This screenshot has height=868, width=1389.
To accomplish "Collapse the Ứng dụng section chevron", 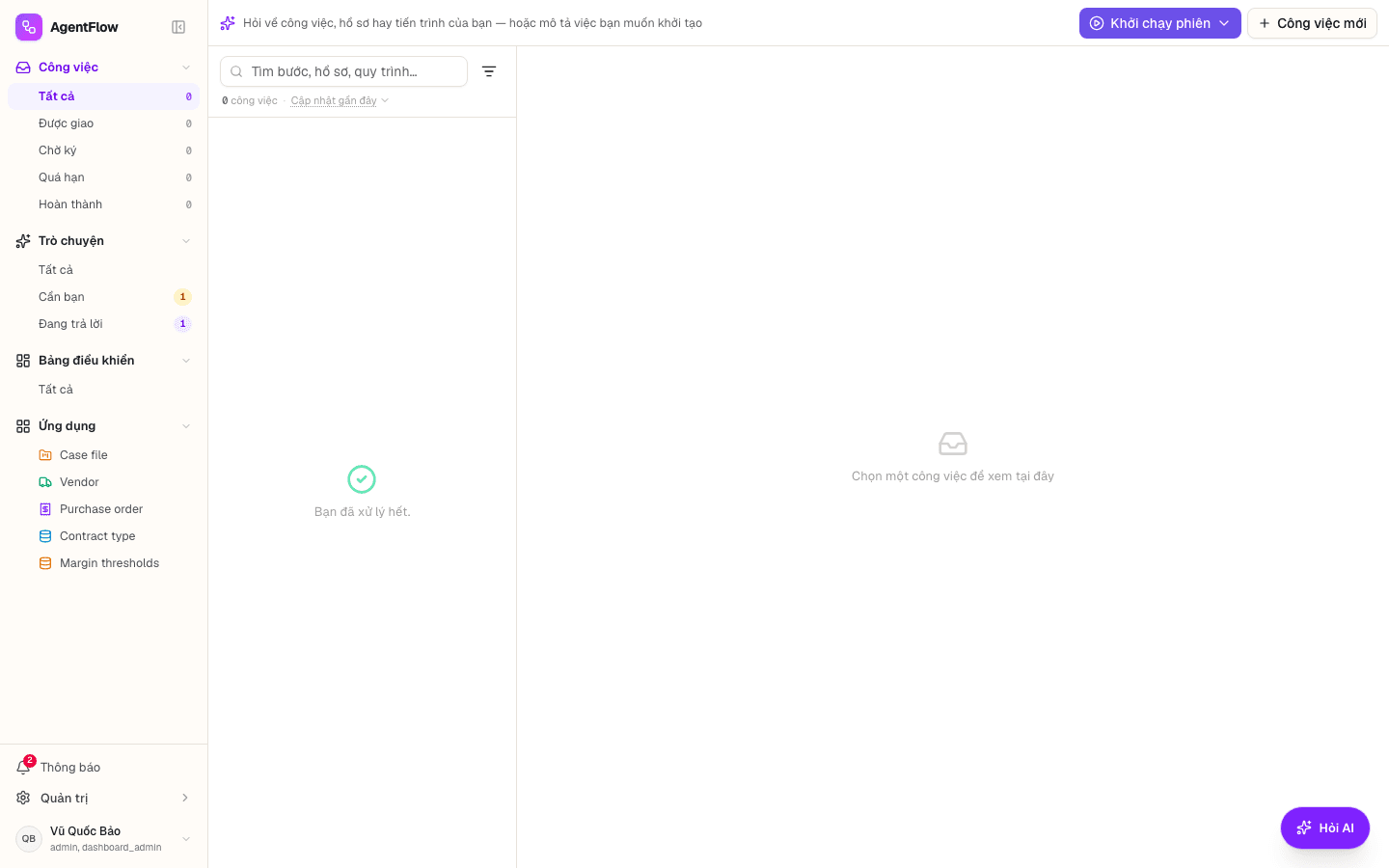I will pos(186,426).
